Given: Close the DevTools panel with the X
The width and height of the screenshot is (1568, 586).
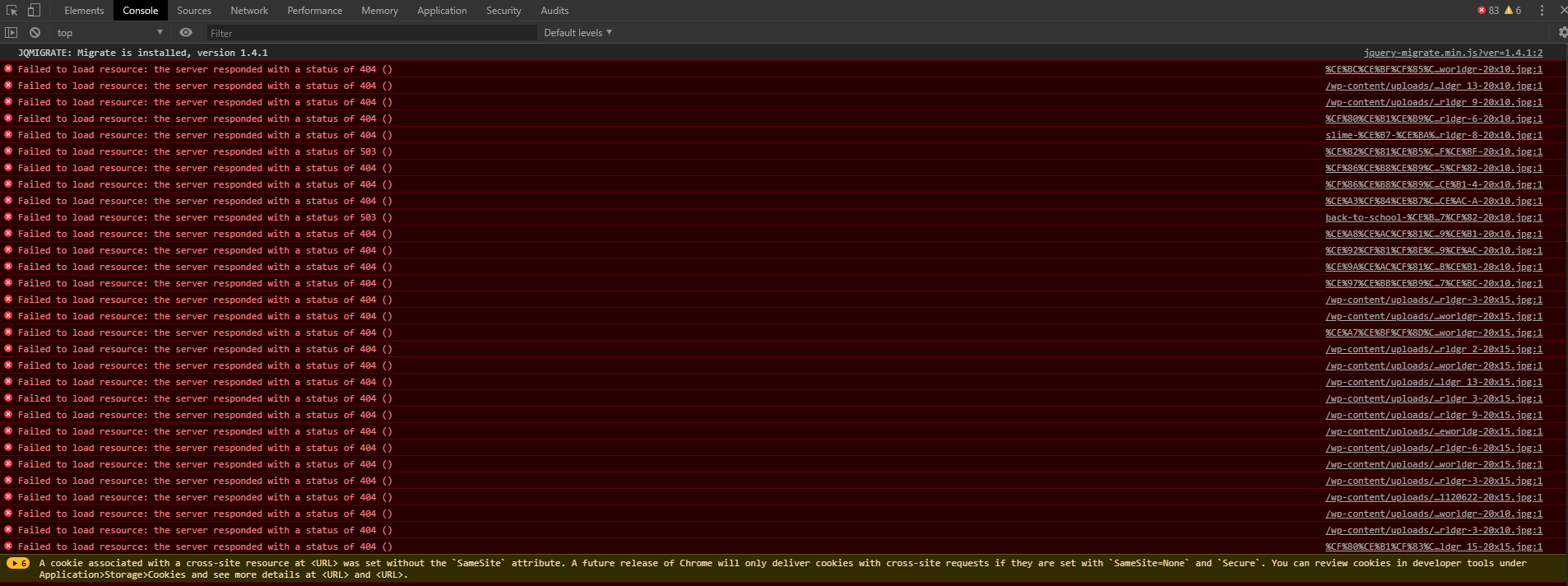Looking at the screenshot, I should pyautogui.click(x=1563, y=11).
